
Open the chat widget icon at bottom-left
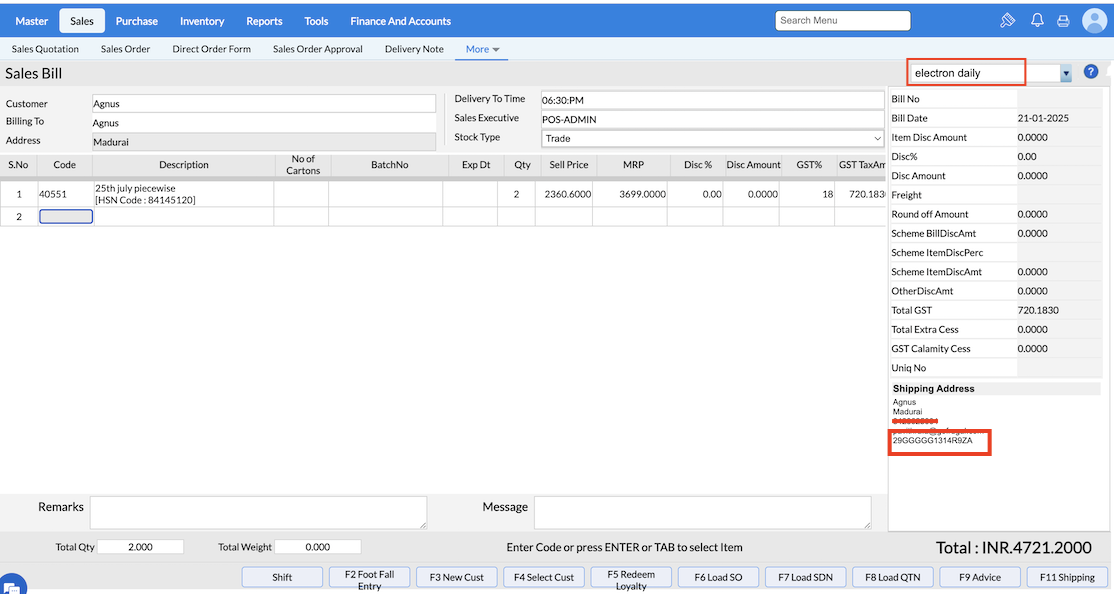pyautogui.click(x=12, y=585)
